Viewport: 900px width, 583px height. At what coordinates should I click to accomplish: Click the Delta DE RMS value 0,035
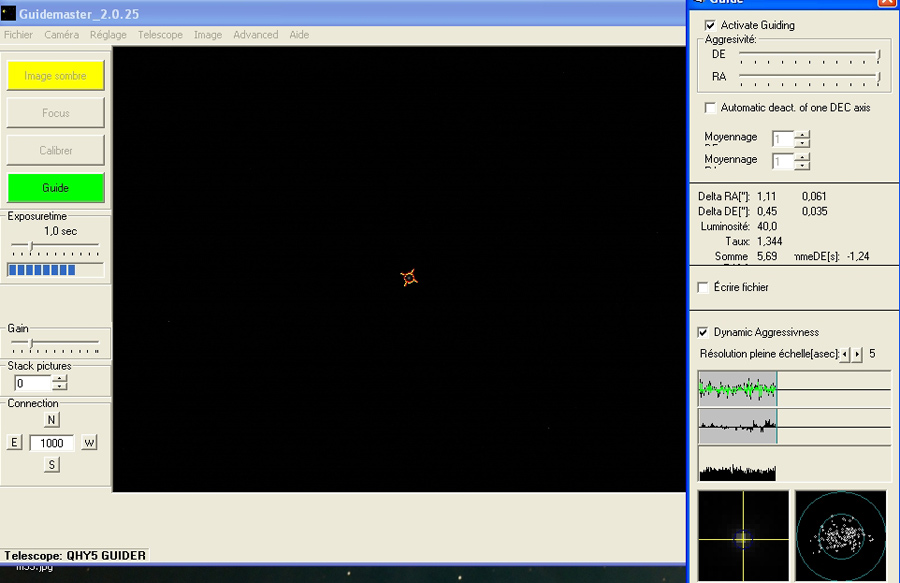pyautogui.click(x=814, y=211)
